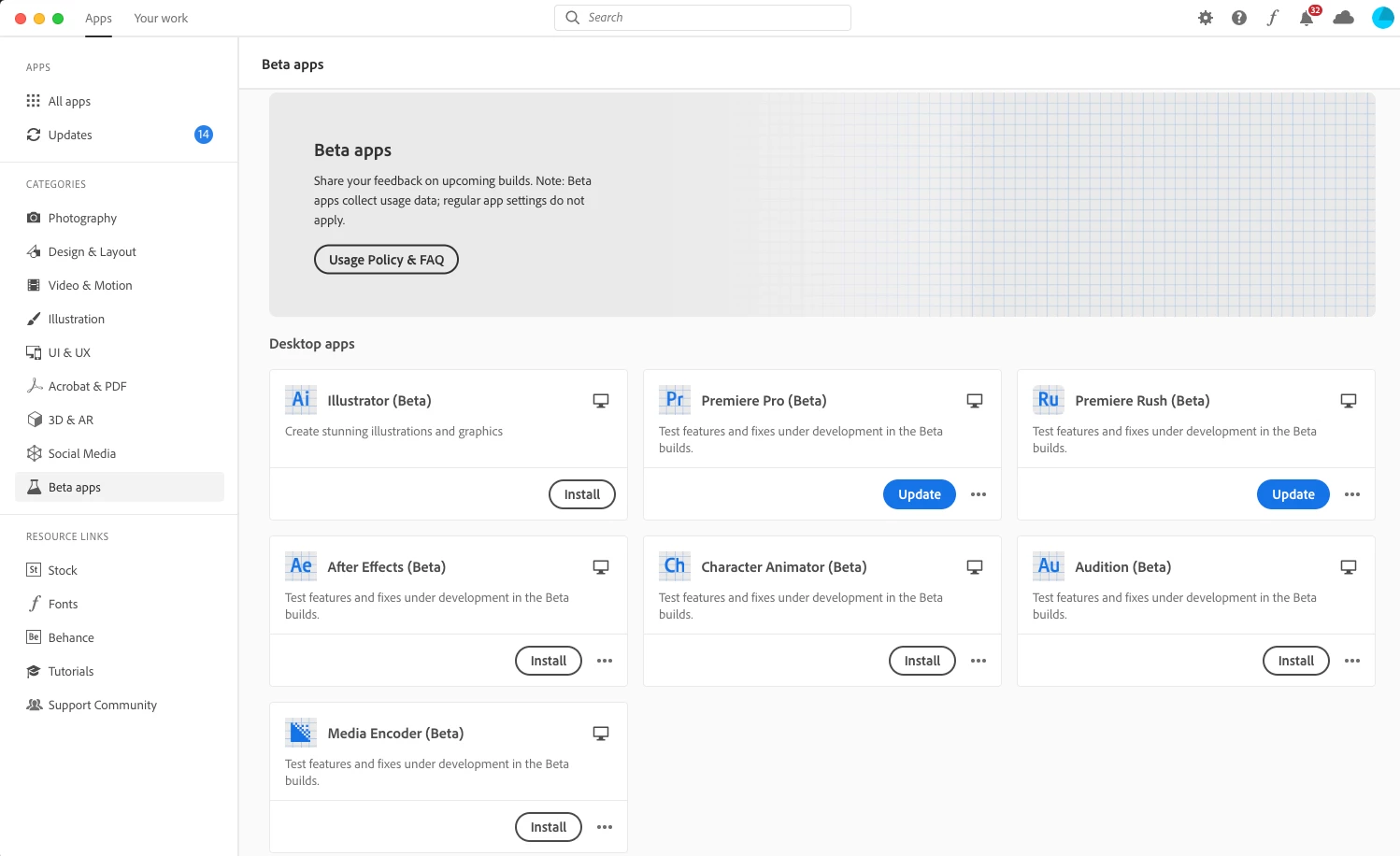This screenshot has height=856, width=1400.
Task: Open more options for Premiere Rush (Beta)
Action: [1352, 494]
